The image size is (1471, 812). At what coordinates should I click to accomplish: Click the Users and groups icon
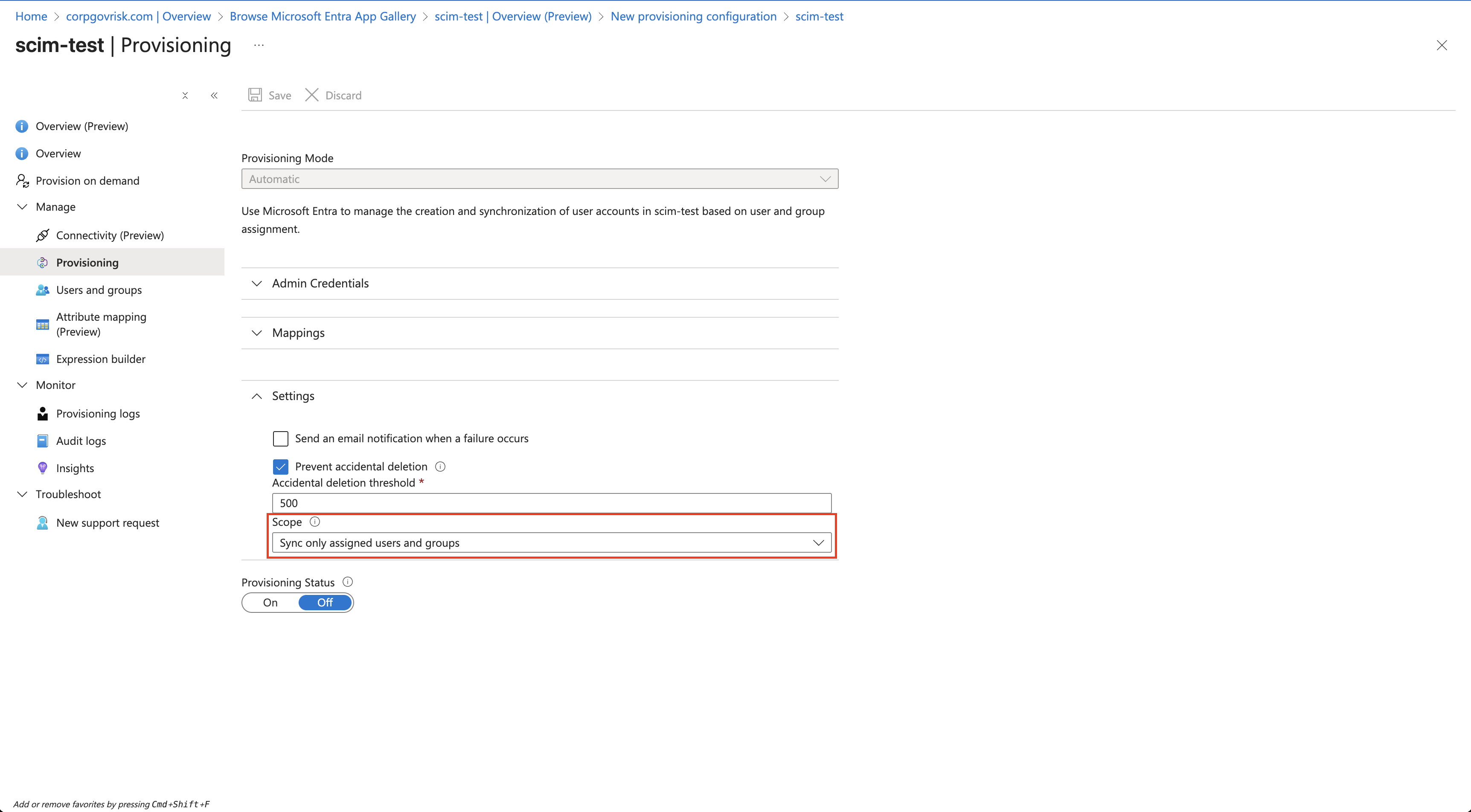click(42, 290)
